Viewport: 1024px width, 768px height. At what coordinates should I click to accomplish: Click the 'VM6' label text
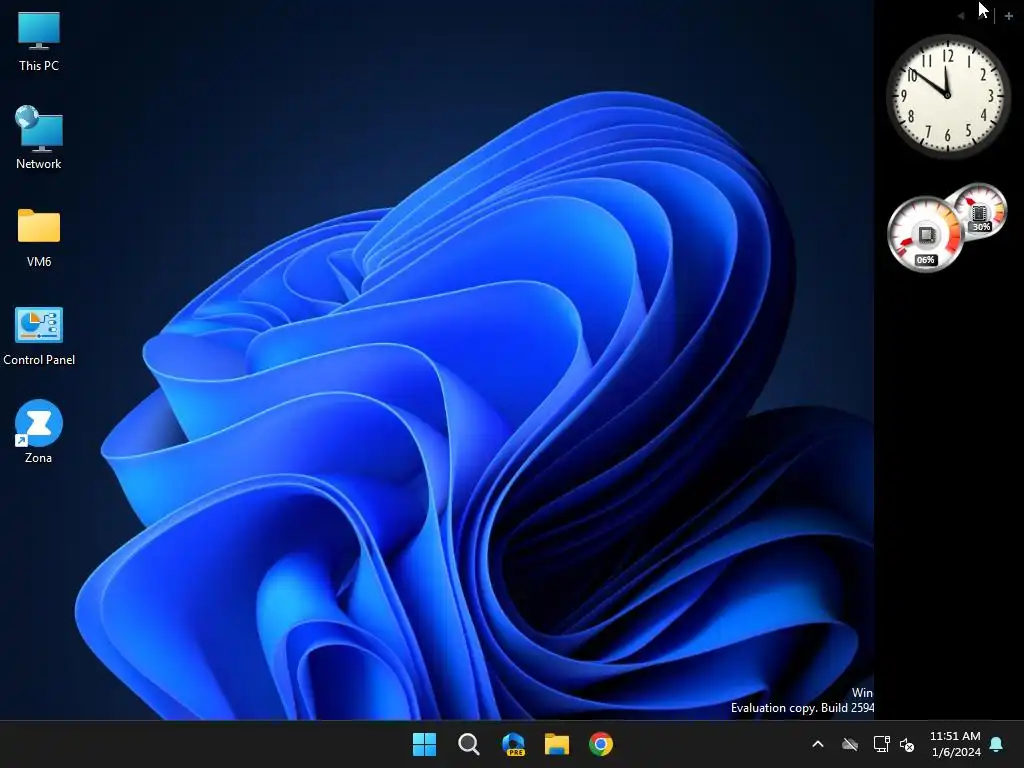click(x=39, y=262)
